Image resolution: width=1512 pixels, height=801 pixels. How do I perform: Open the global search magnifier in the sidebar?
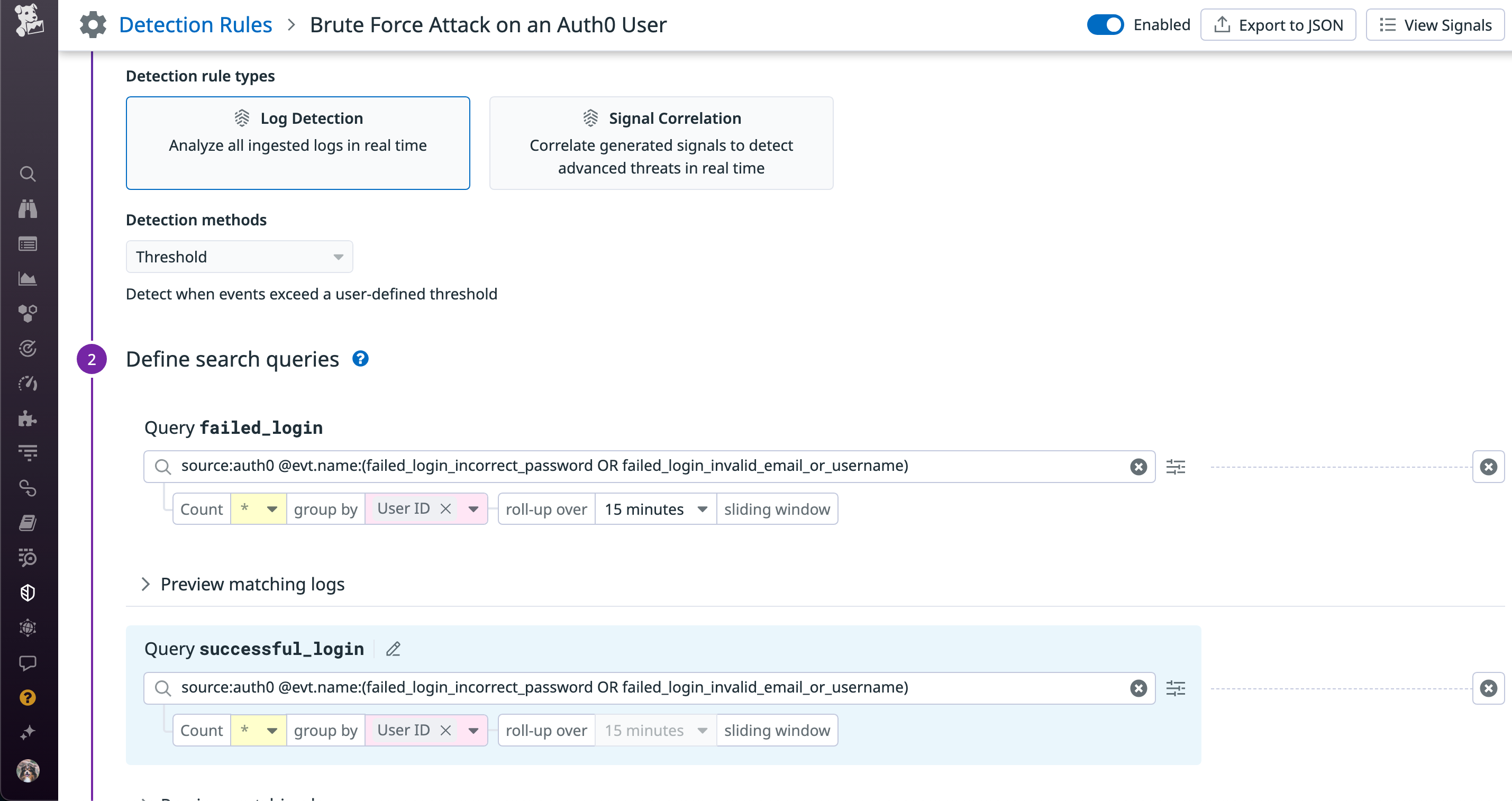pyautogui.click(x=28, y=174)
